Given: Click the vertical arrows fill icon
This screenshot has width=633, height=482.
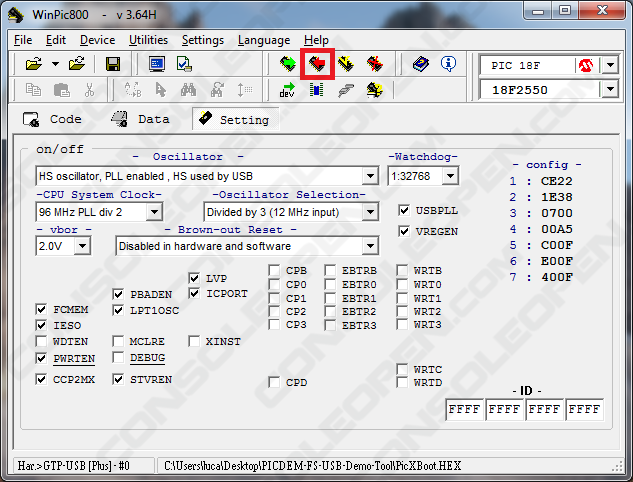Looking at the screenshot, I should (245, 90).
